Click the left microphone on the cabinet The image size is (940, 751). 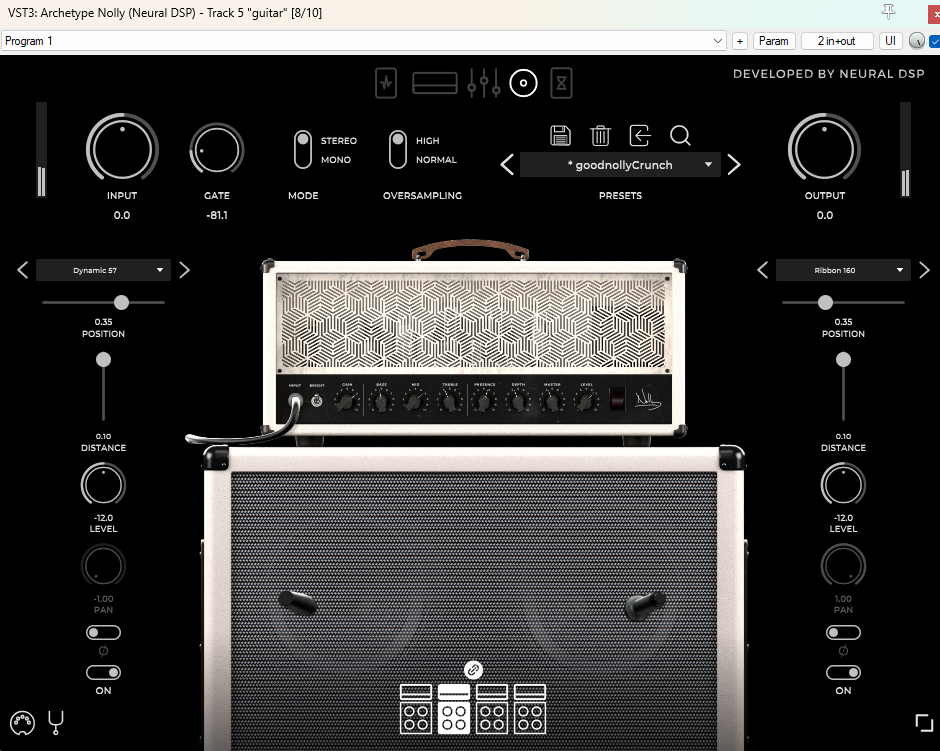(x=297, y=602)
